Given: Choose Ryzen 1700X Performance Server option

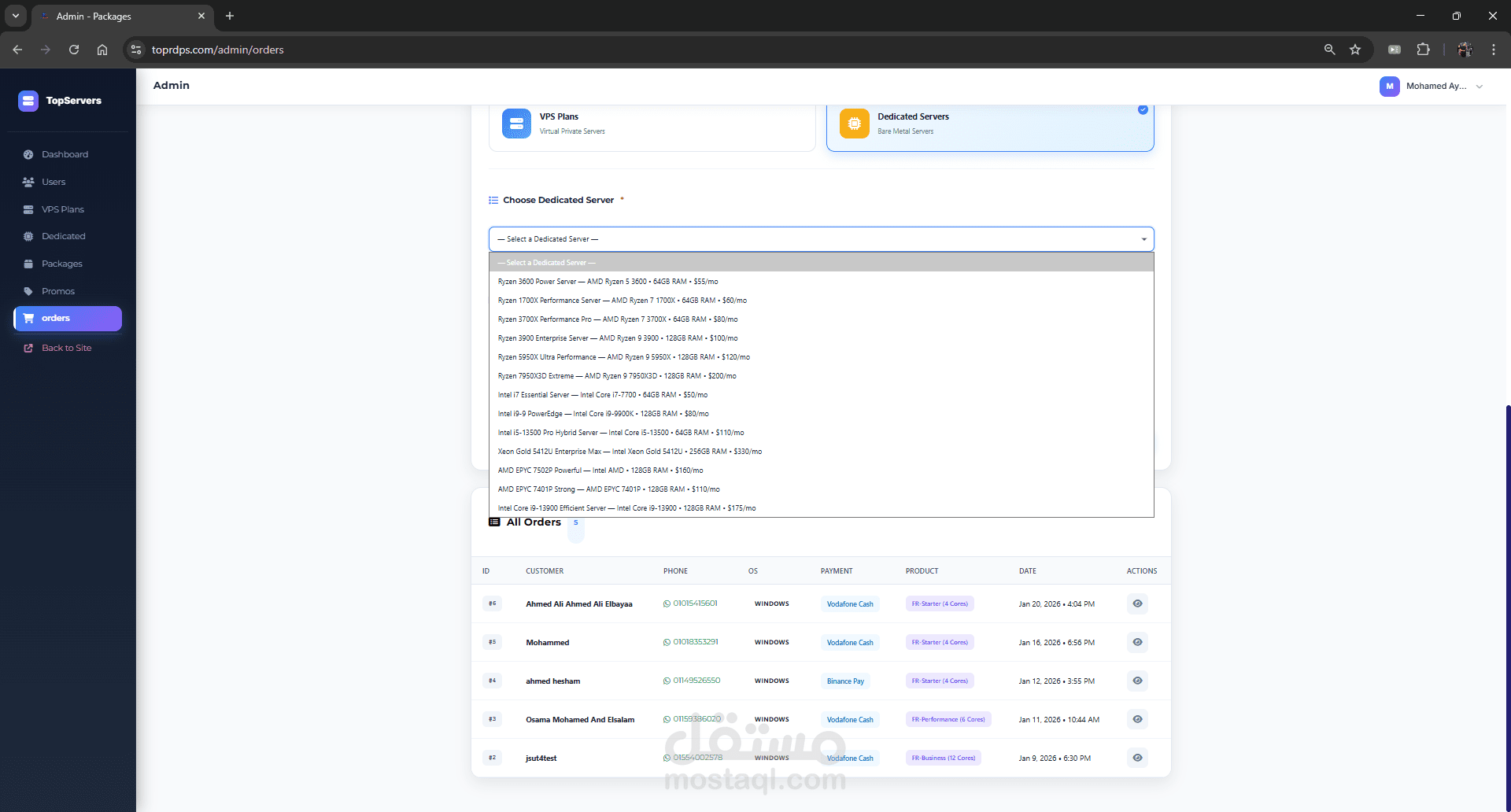Looking at the screenshot, I should click(x=822, y=300).
